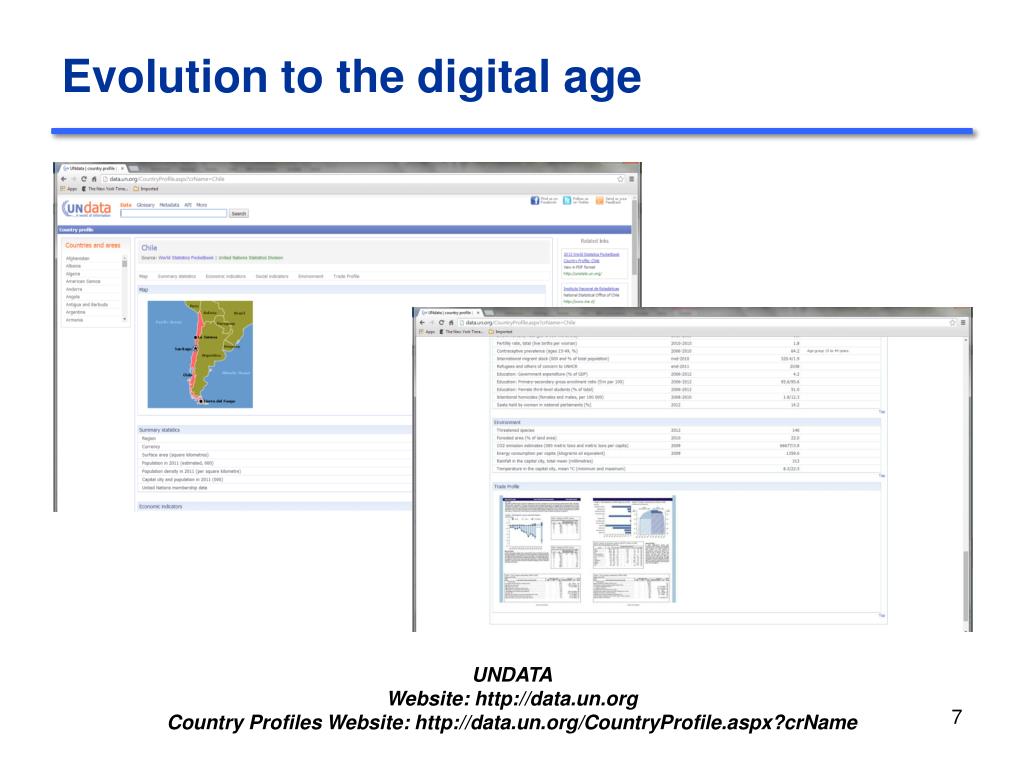Open the United Nations Statistics Division link
The height and width of the screenshot is (768, 1024).
point(251,258)
